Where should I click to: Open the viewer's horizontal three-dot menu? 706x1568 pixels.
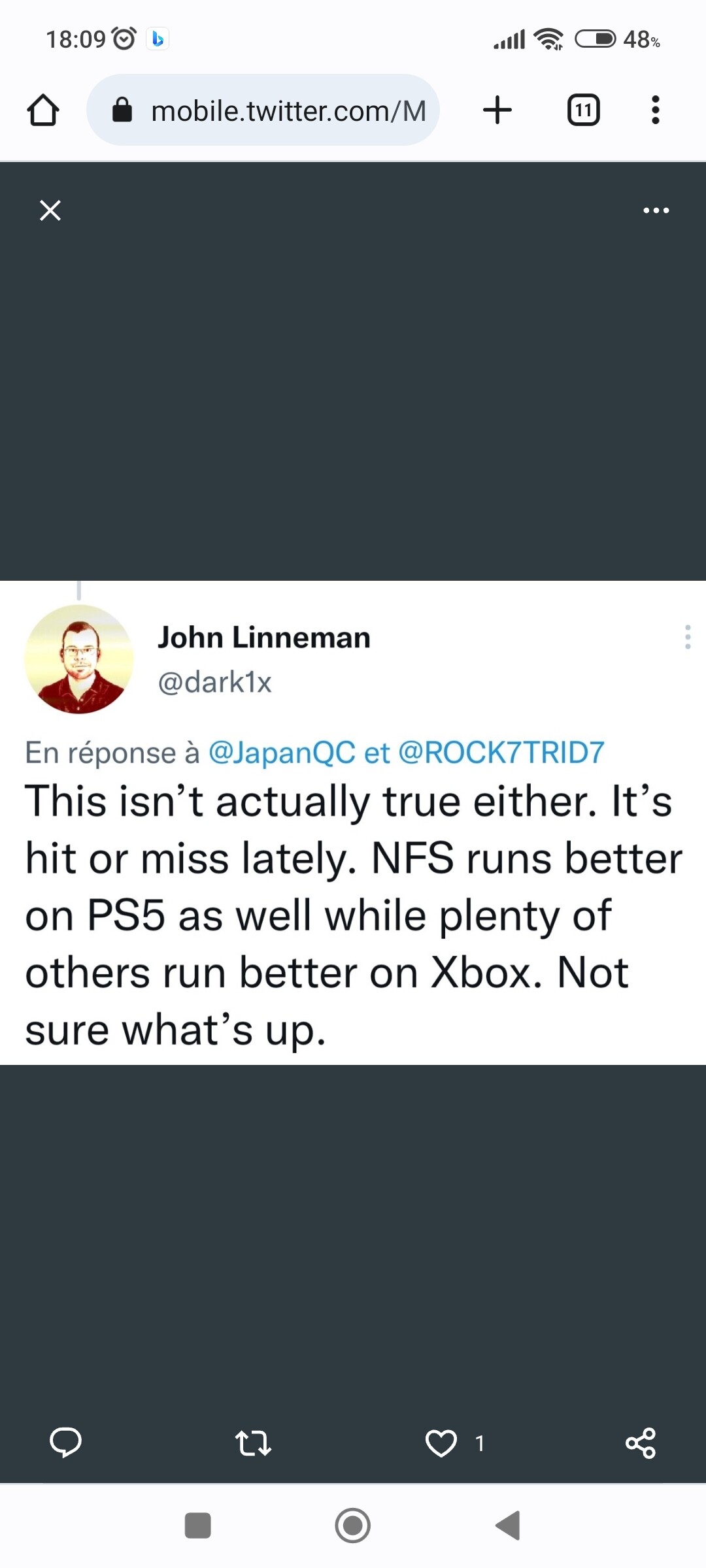[656, 210]
